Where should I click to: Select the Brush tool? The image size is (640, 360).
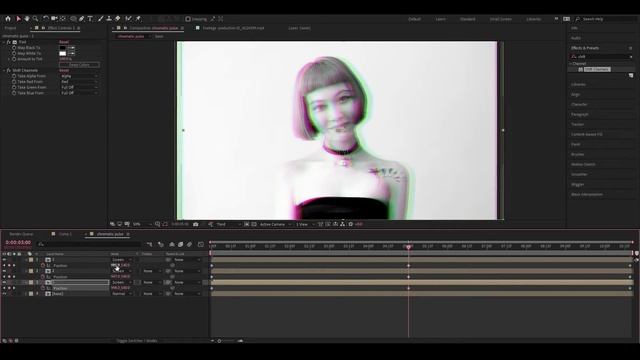click(x=100, y=19)
